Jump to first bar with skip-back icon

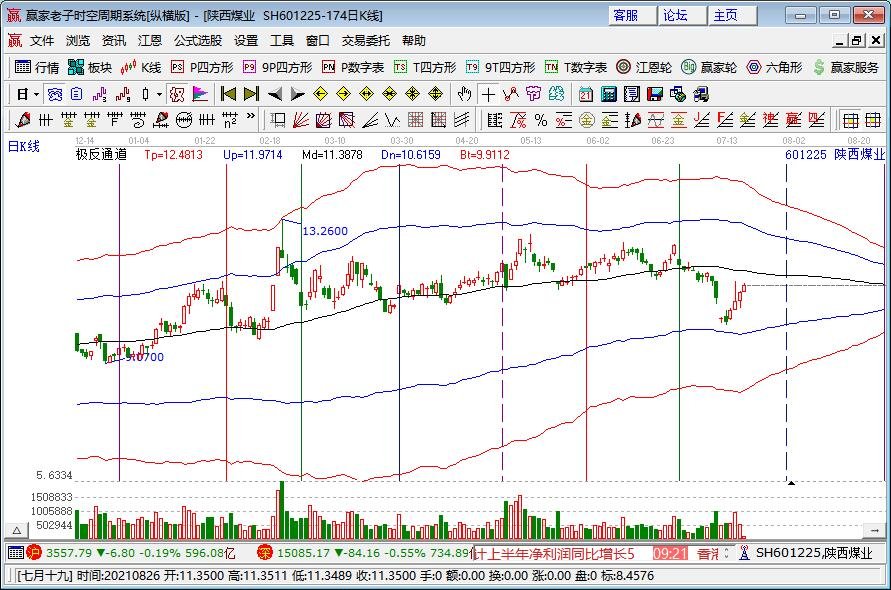tap(228, 94)
